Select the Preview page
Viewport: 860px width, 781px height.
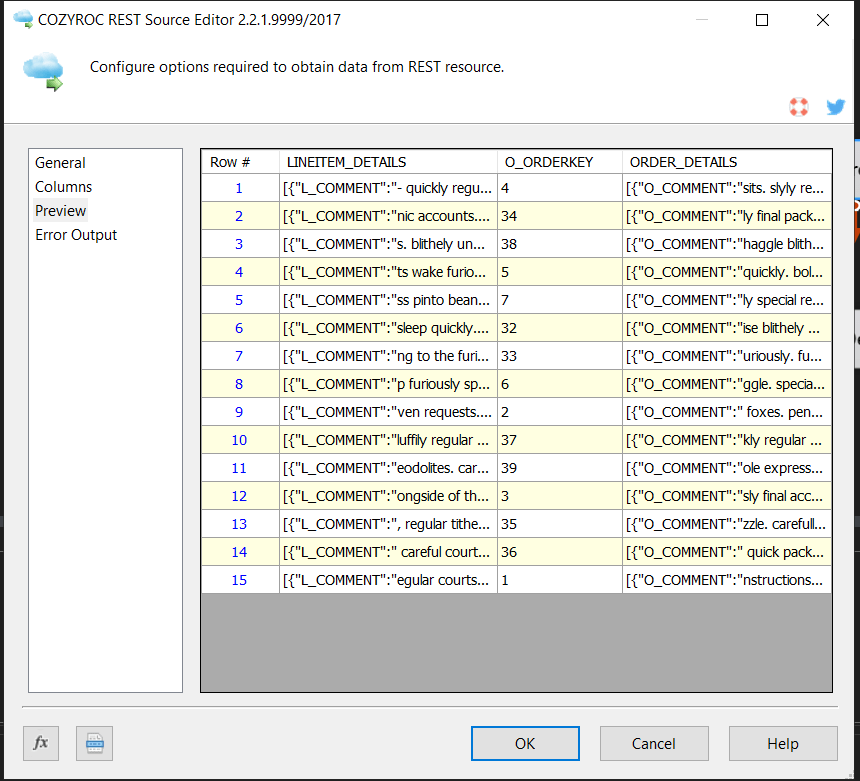60,211
